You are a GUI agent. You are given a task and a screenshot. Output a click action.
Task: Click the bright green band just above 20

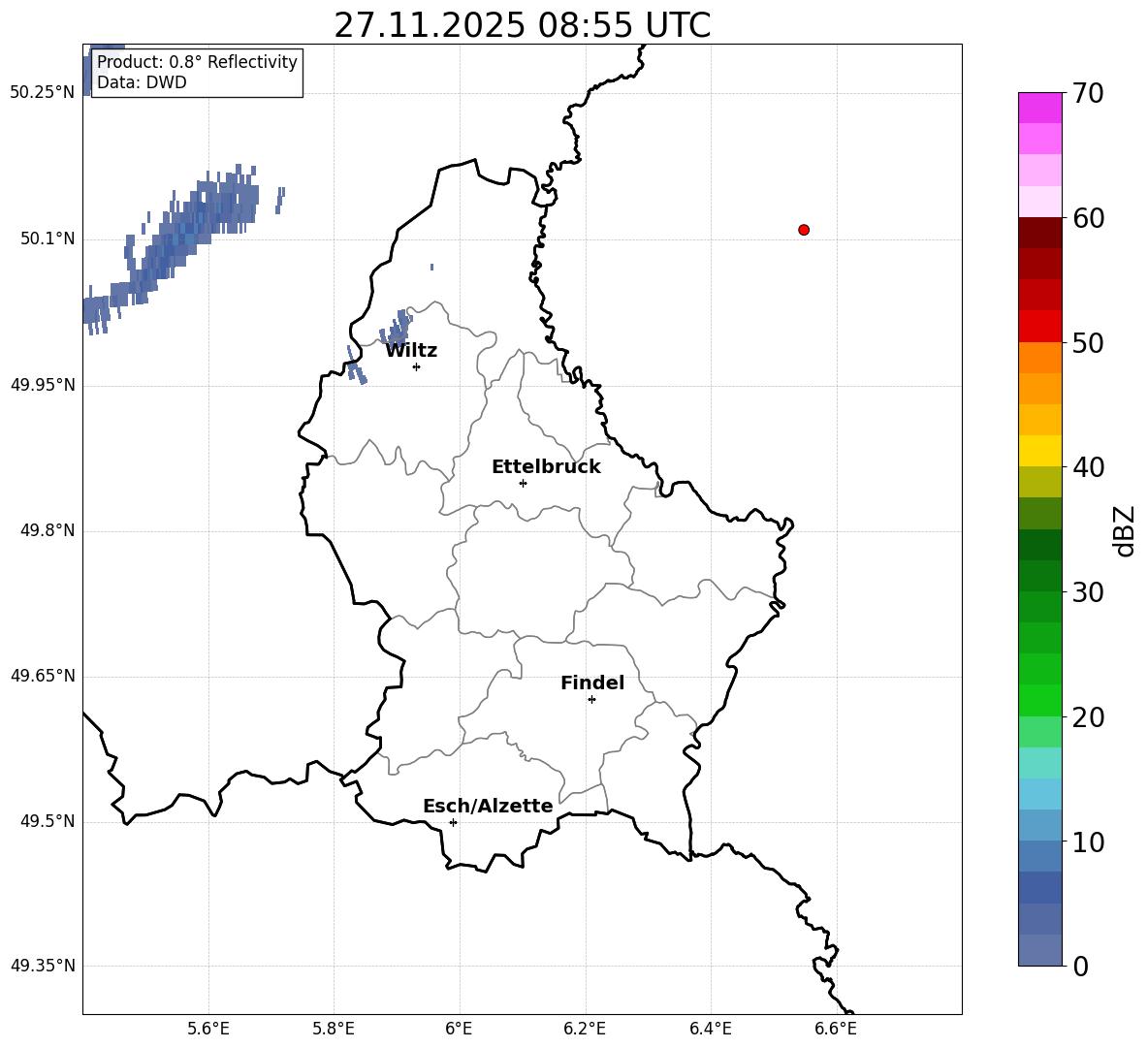pos(1039,700)
